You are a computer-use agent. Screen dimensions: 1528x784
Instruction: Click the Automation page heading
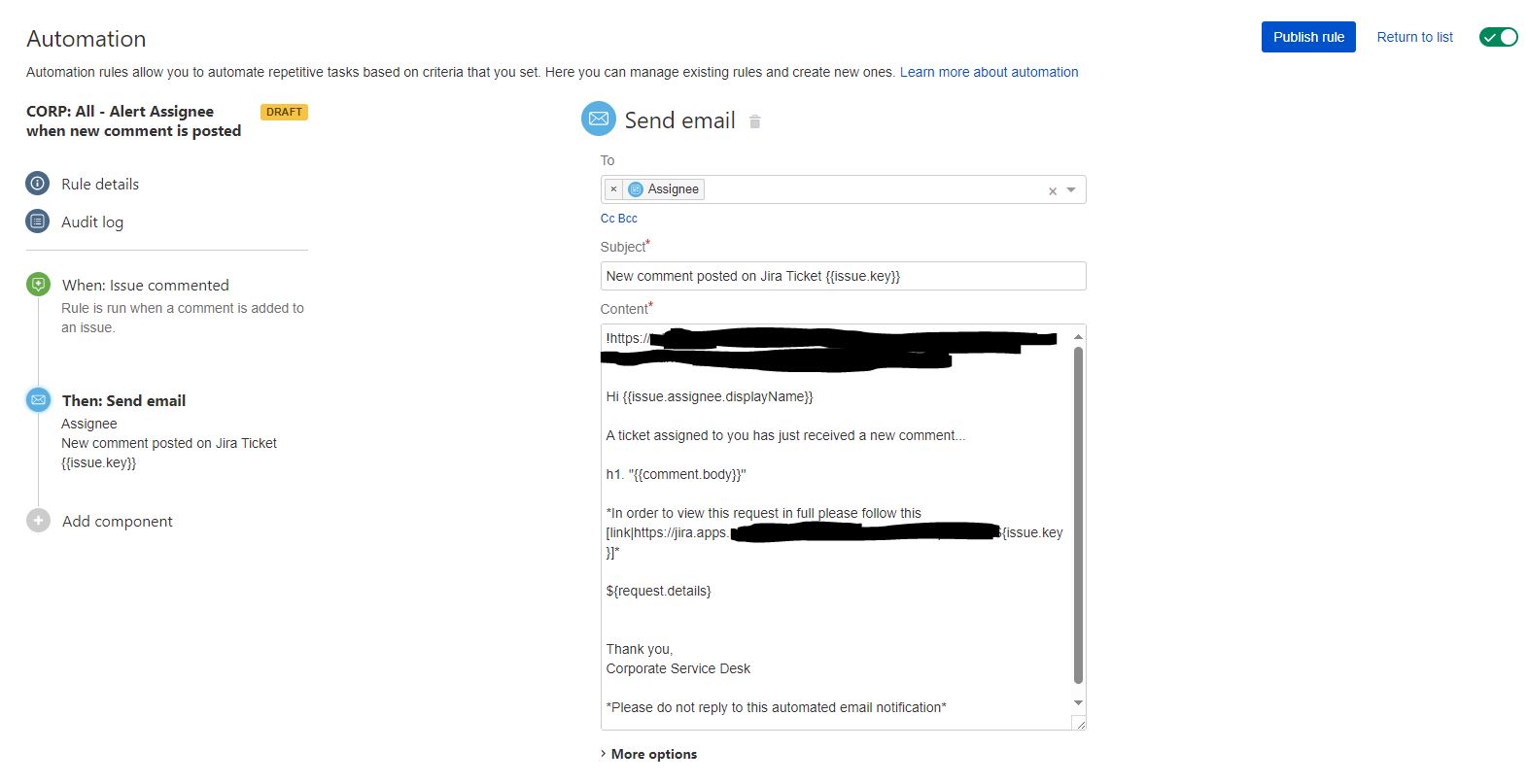pos(87,39)
